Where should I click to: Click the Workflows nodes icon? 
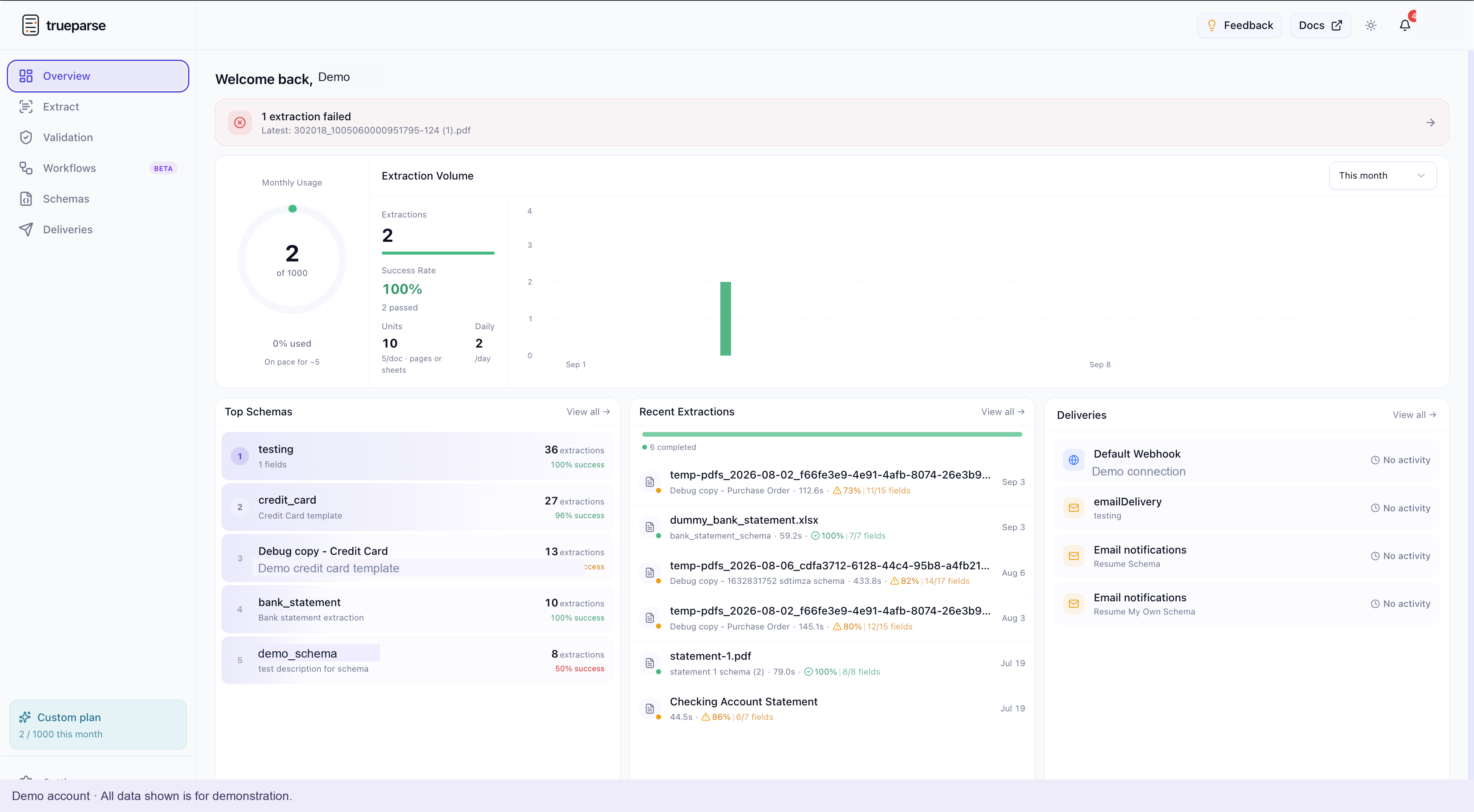(x=26, y=168)
